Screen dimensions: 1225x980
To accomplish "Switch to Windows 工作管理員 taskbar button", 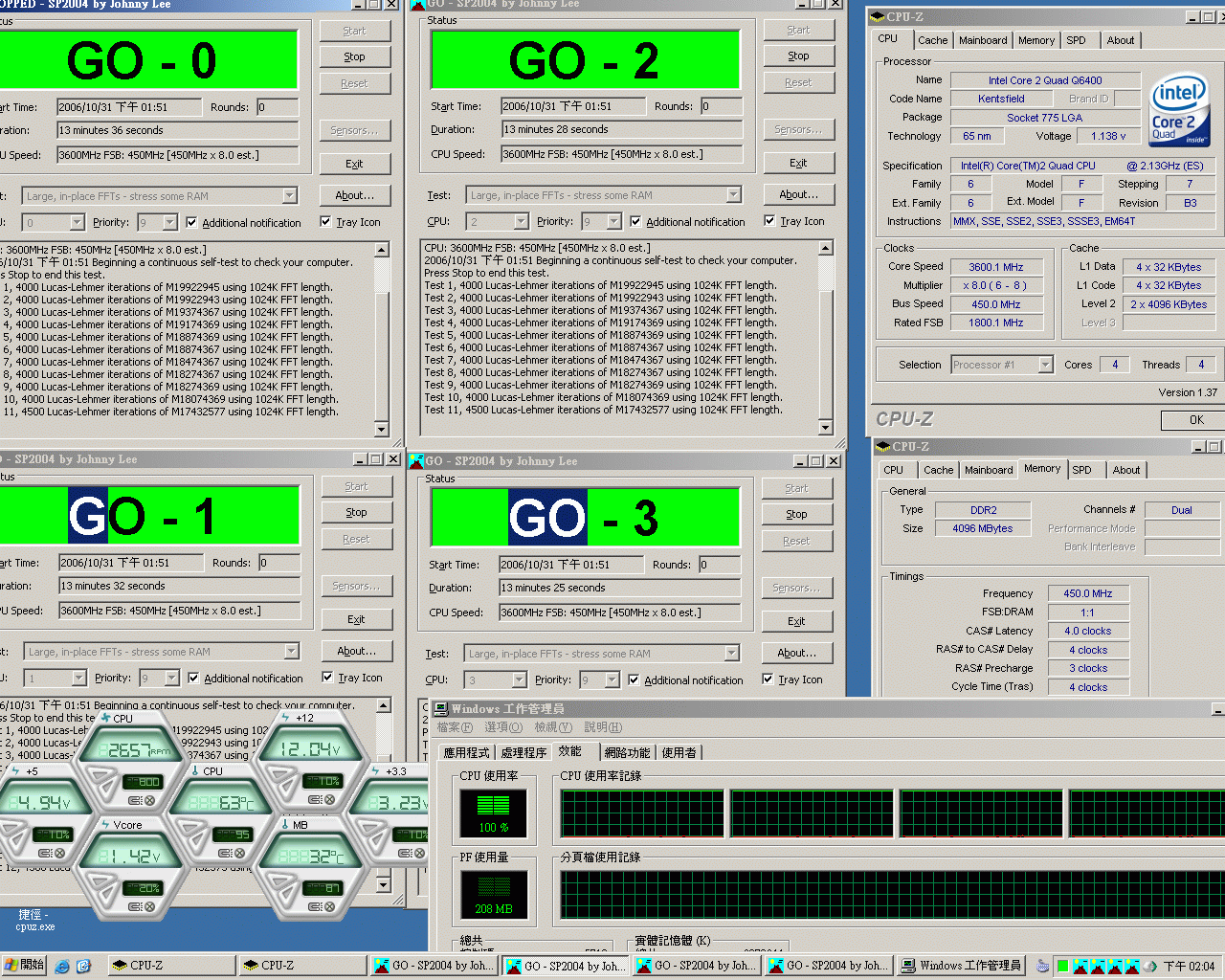I will [x=961, y=966].
